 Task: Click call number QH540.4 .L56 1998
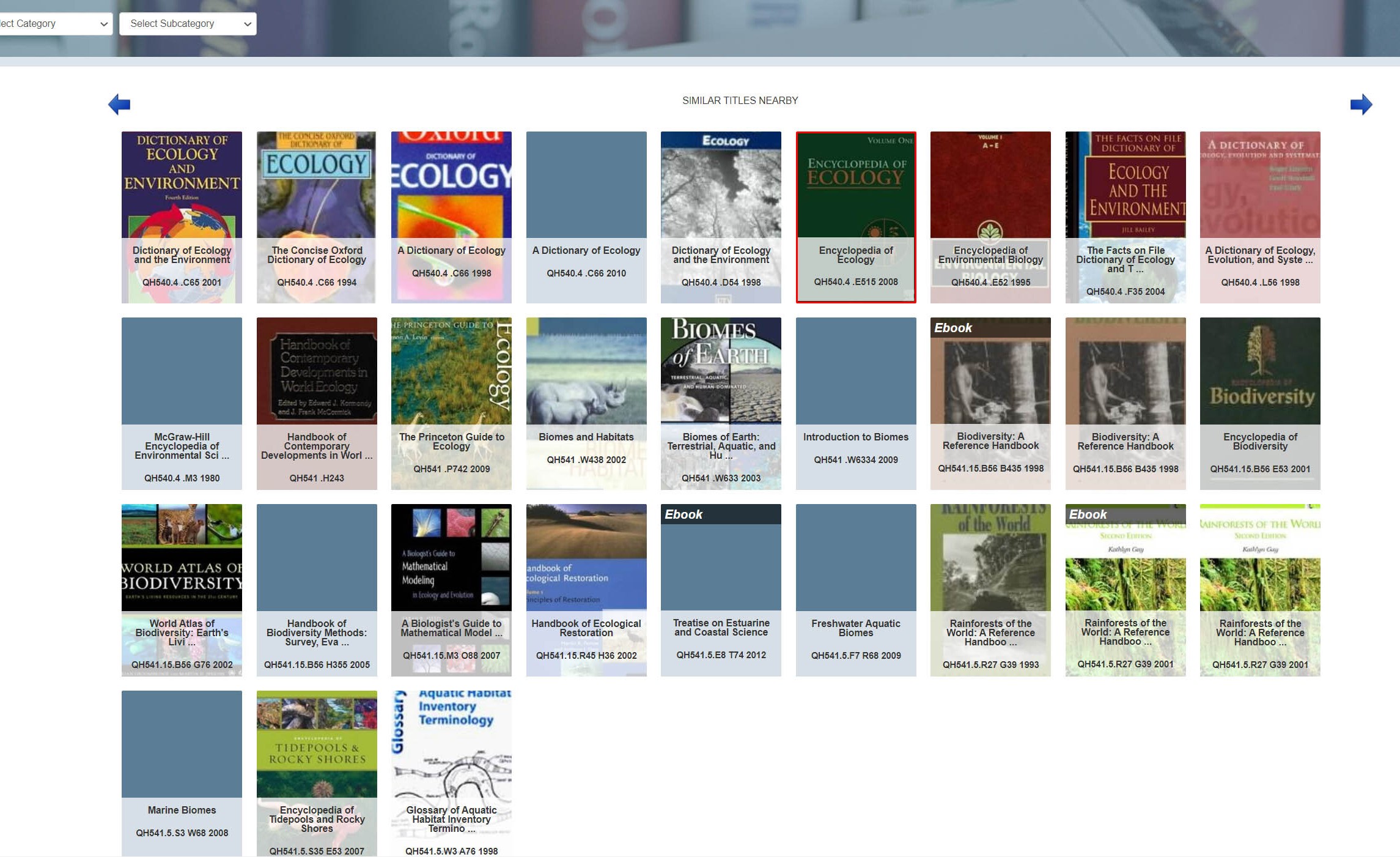point(1260,283)
